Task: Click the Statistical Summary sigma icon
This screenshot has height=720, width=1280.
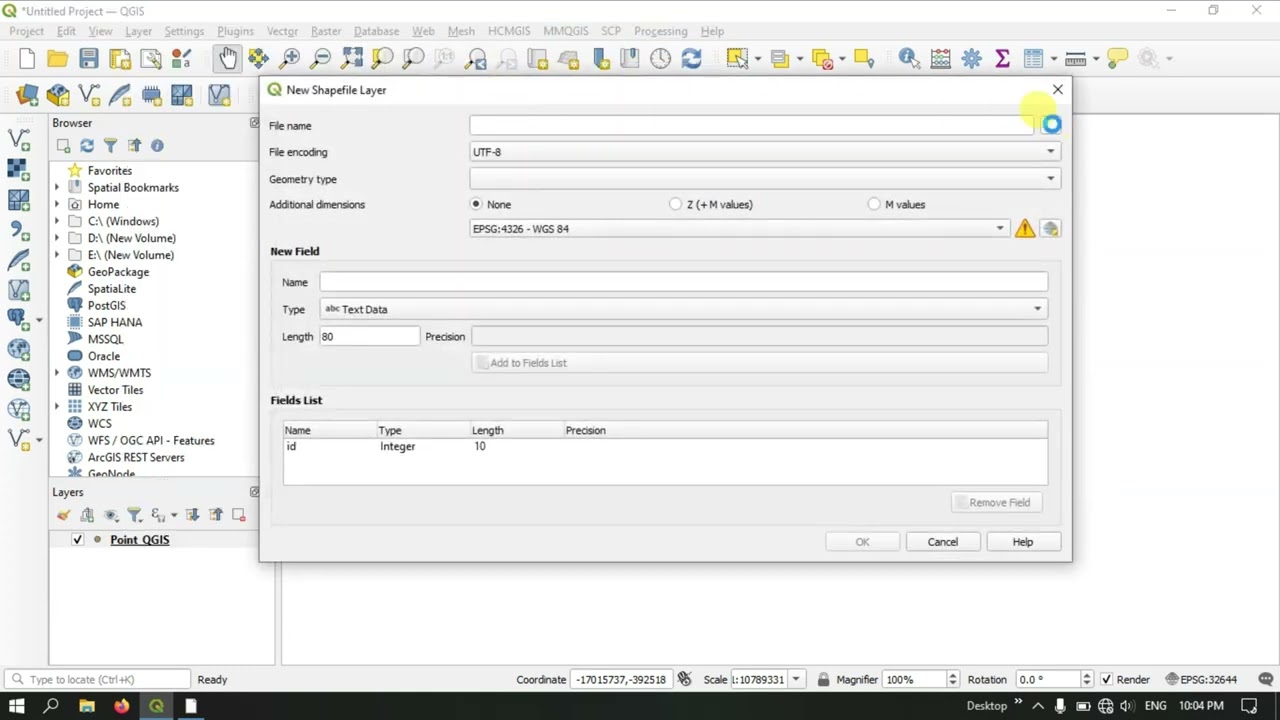Action: 1002,59
